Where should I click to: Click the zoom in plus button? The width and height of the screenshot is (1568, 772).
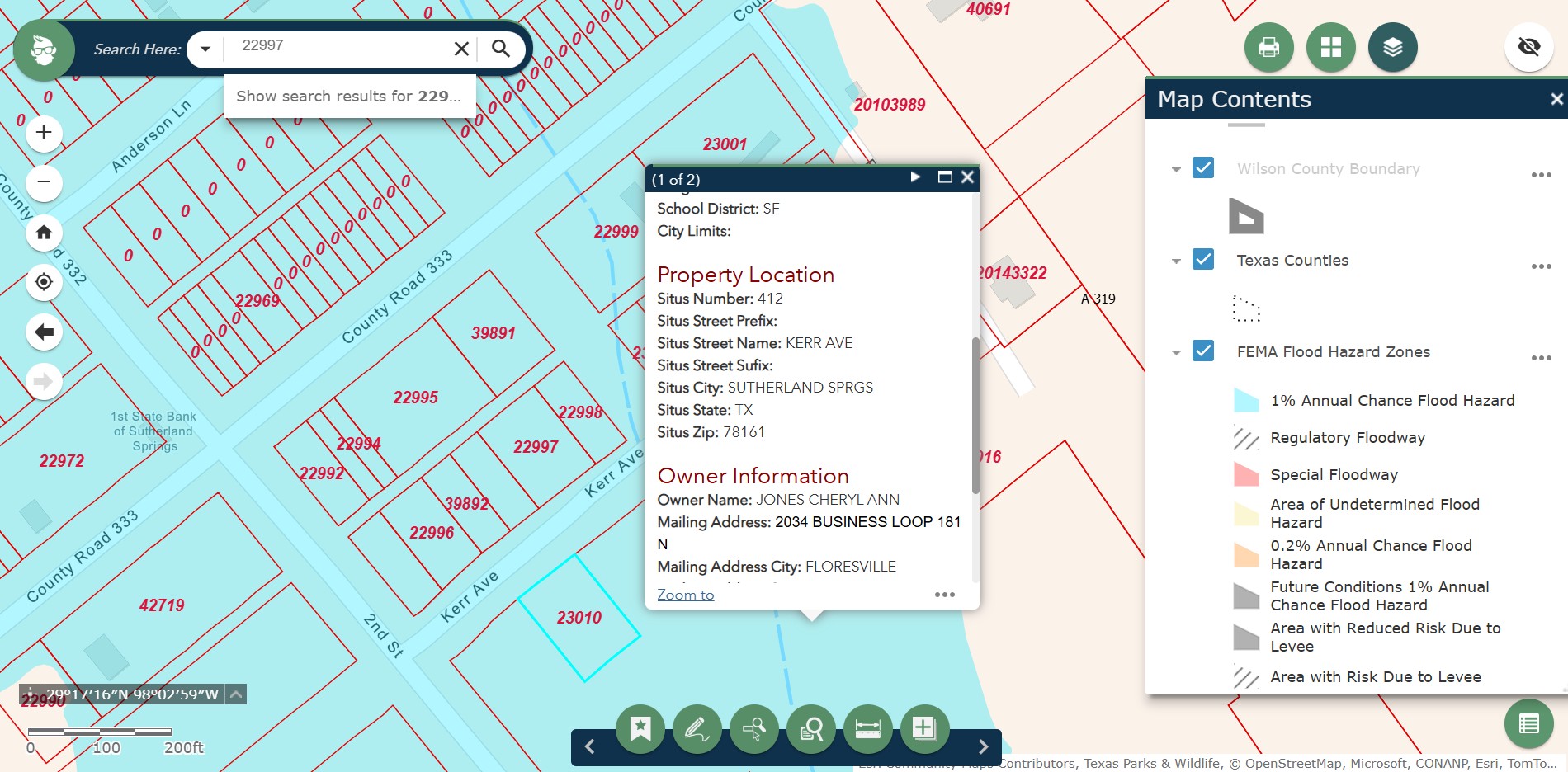[x=45, y=133]
